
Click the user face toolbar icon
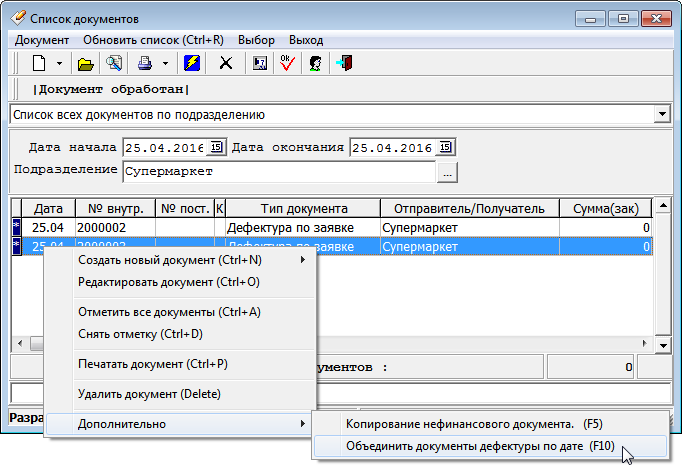coord(315,64)
